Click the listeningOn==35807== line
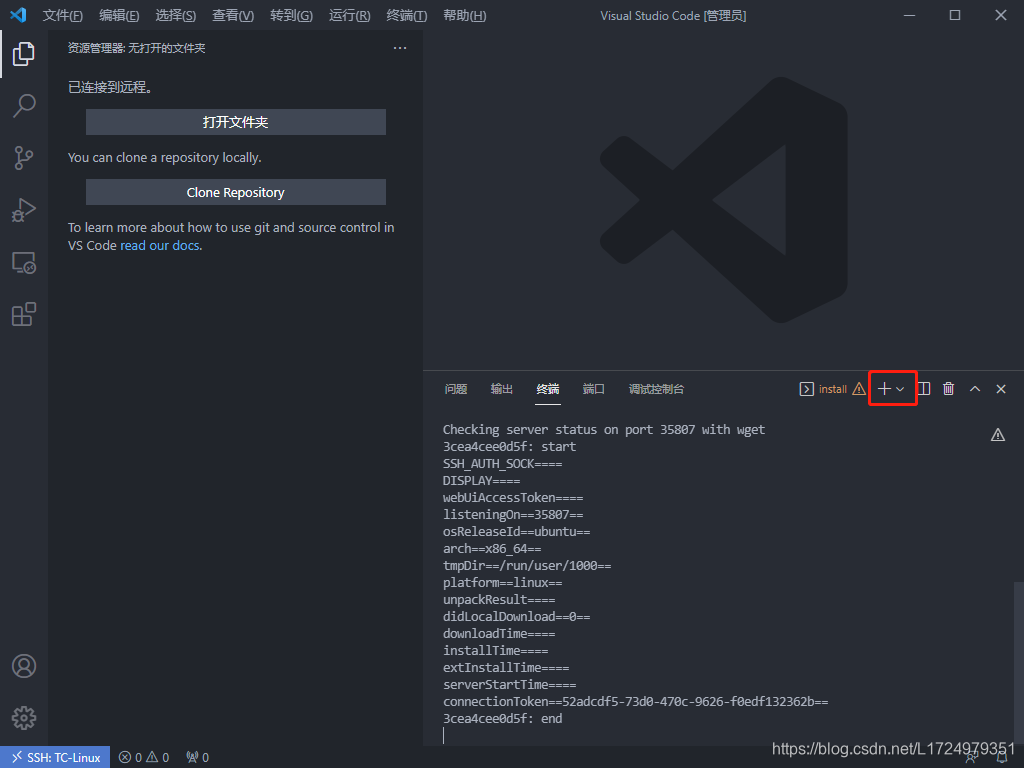This screenshot has width=1024, height=768. [513, 515]
